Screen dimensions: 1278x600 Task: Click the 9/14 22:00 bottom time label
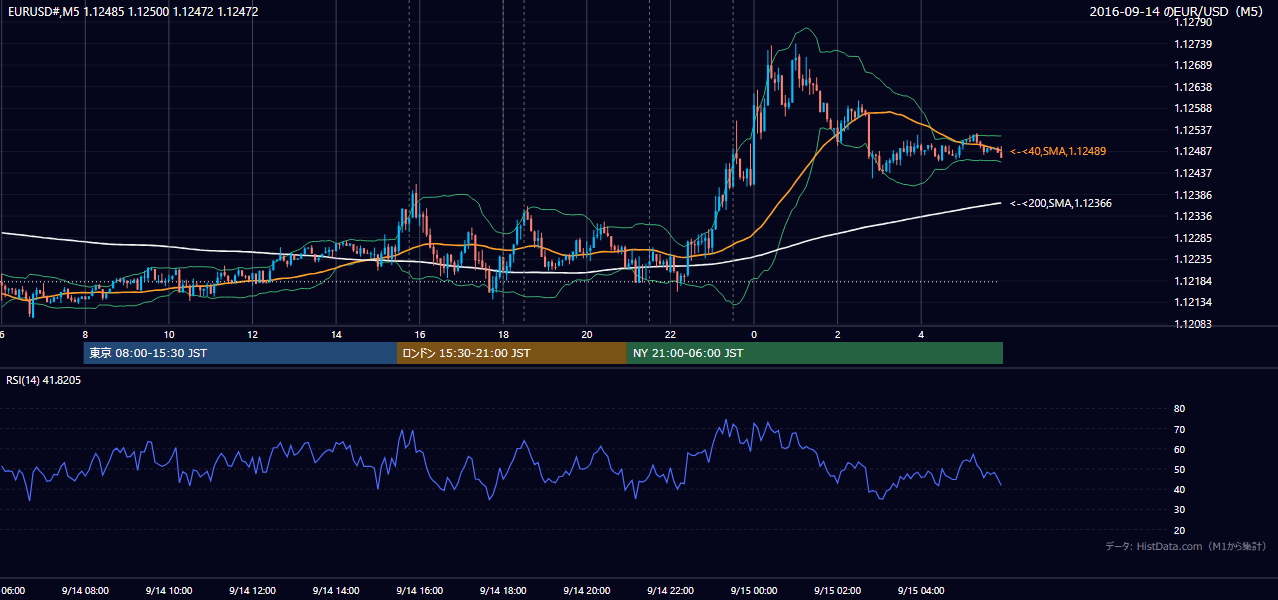(x=671, y=591)
